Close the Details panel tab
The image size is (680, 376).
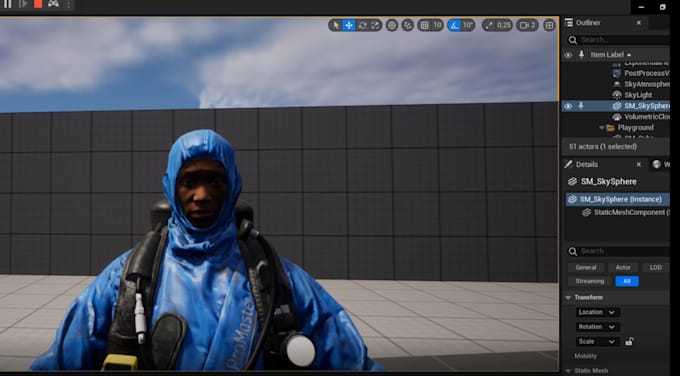pos(638,164)
